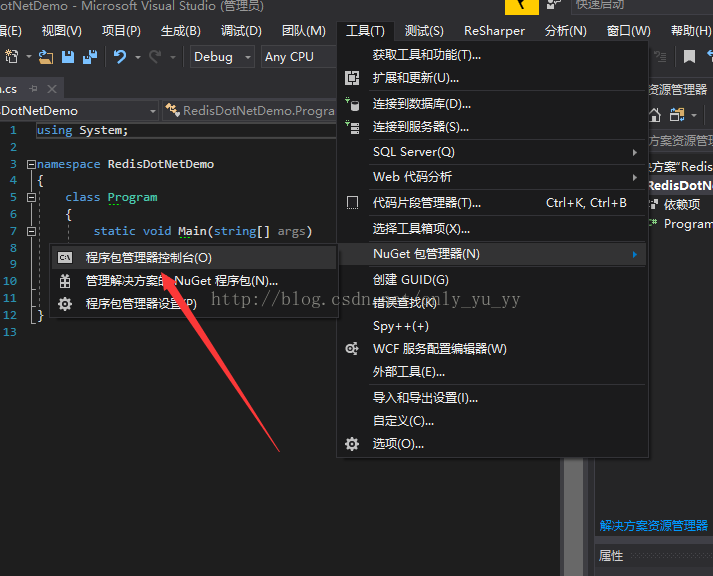Open the Any CPU platform dropdown

[297, 57]
